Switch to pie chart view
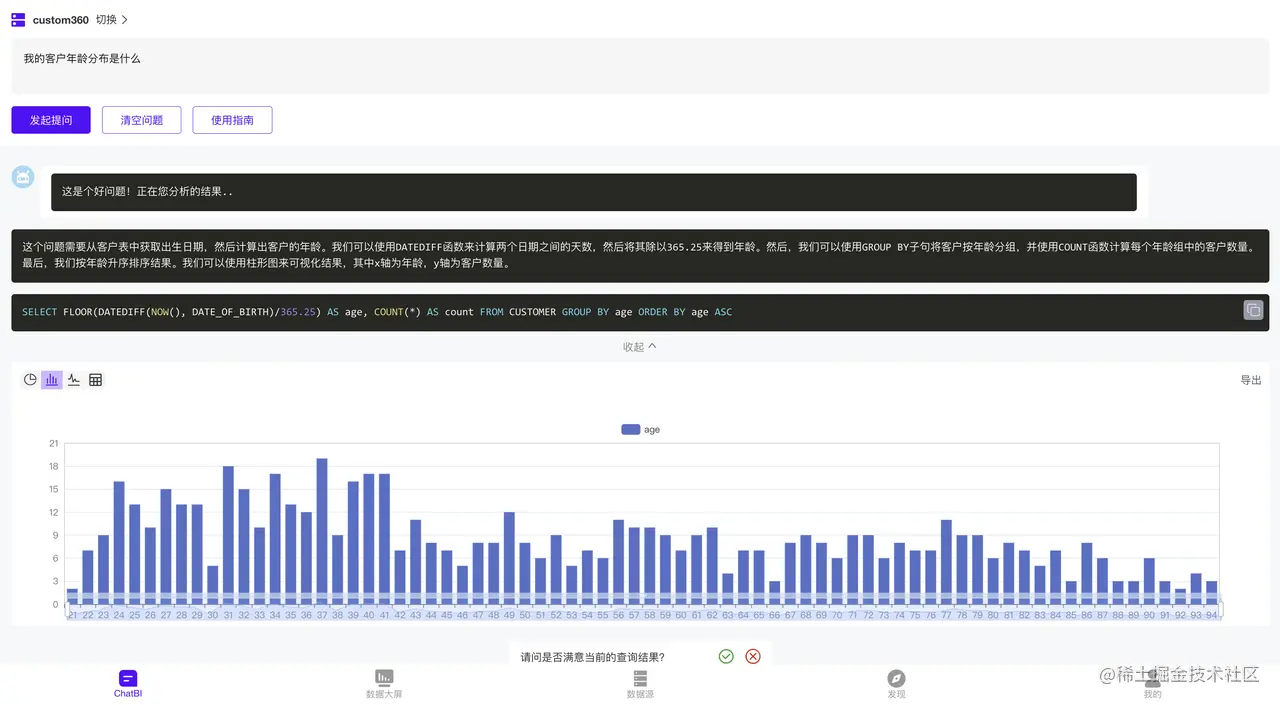The width and height of the screenshot is (1280, 705). (x=30, y=380)
